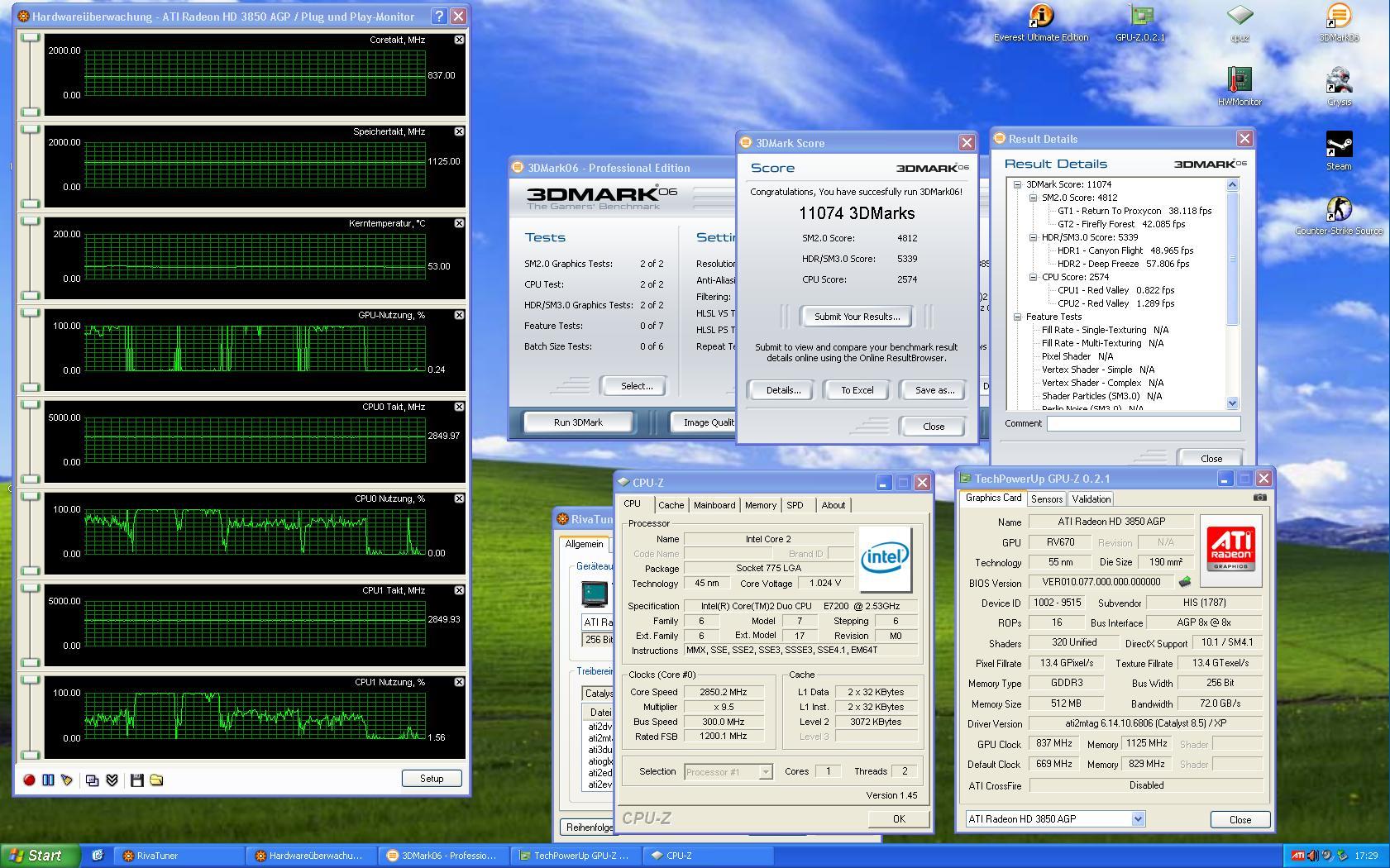This screenshot has width=1390, height=868.
Task: Click the Setup button in Hardwareüberwachung
Action: click(x=432, y=779)
